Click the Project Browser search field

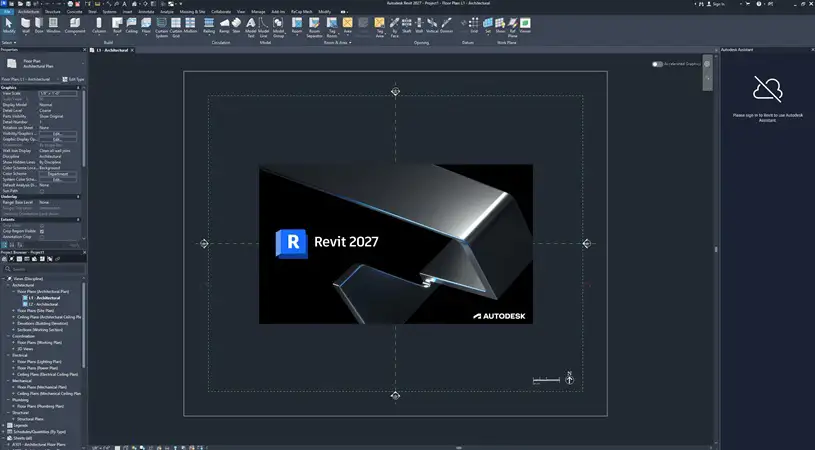(44, 269)
